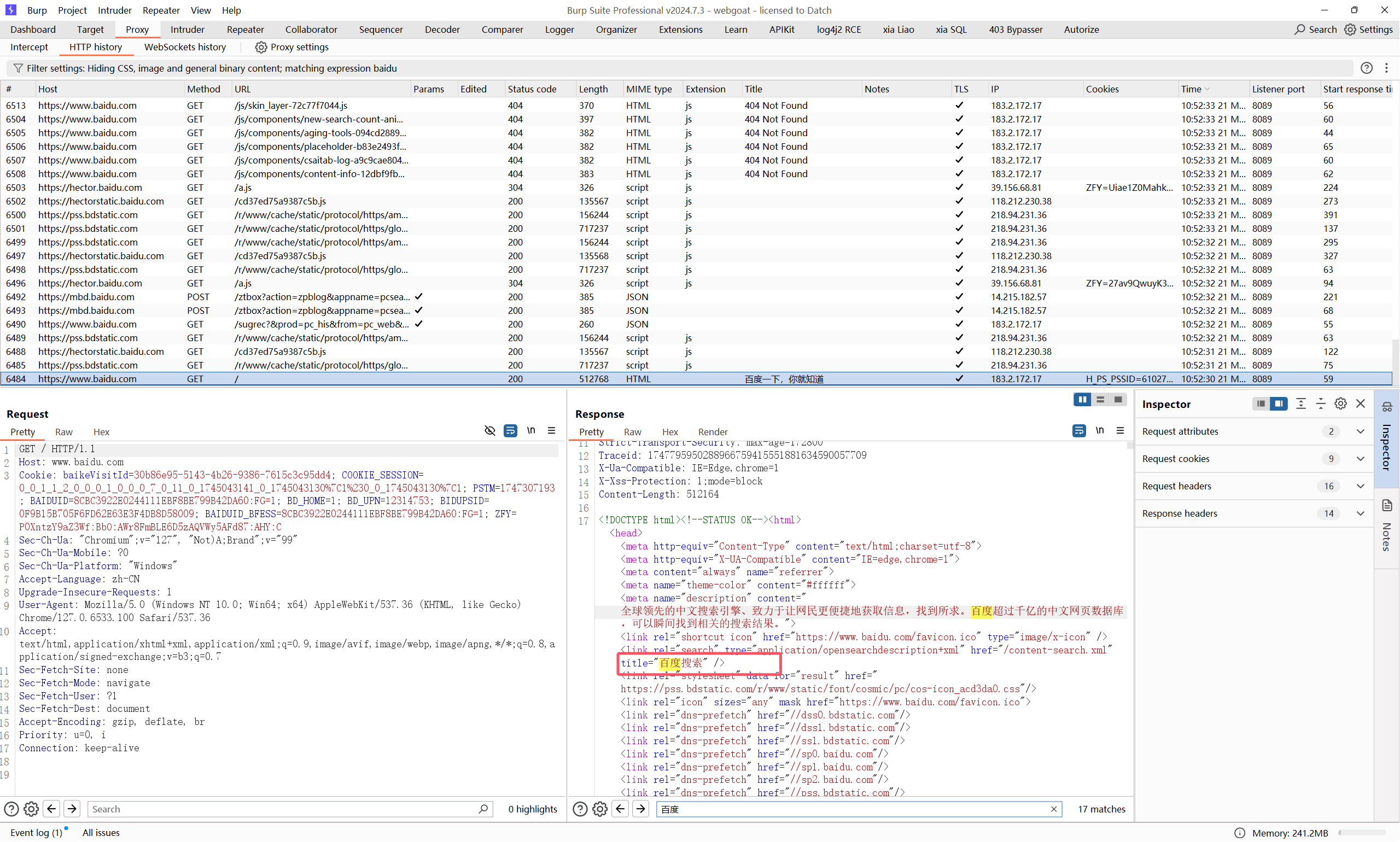Open Inspector settings gear
The height and width of the screenshot is (842, 1400).
[x=1341, y=404]
